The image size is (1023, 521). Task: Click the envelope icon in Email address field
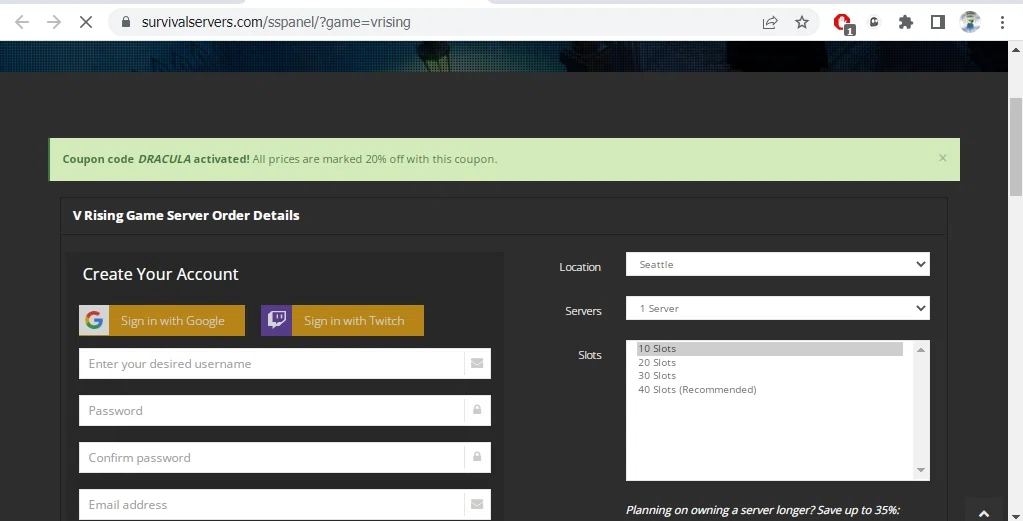[x=477, y=504]
